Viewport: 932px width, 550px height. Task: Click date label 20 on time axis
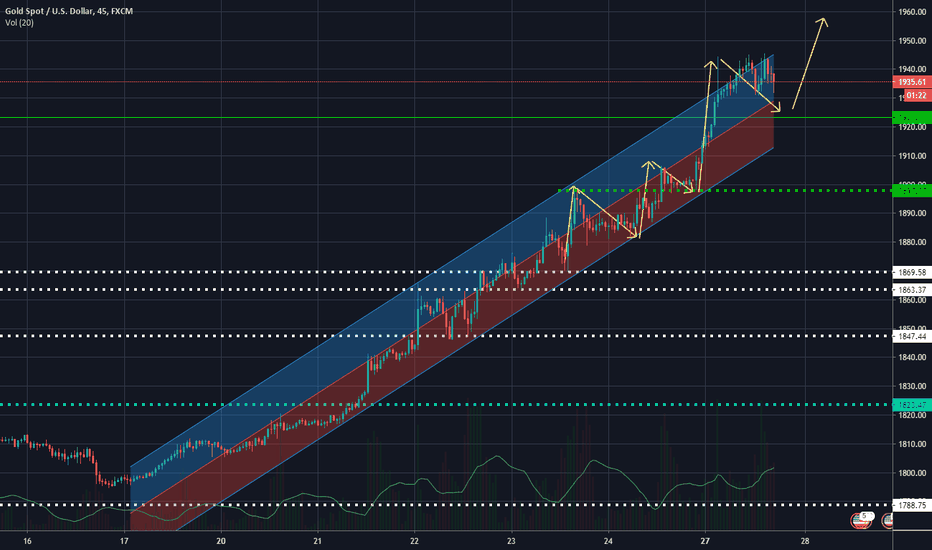(221, 541)
